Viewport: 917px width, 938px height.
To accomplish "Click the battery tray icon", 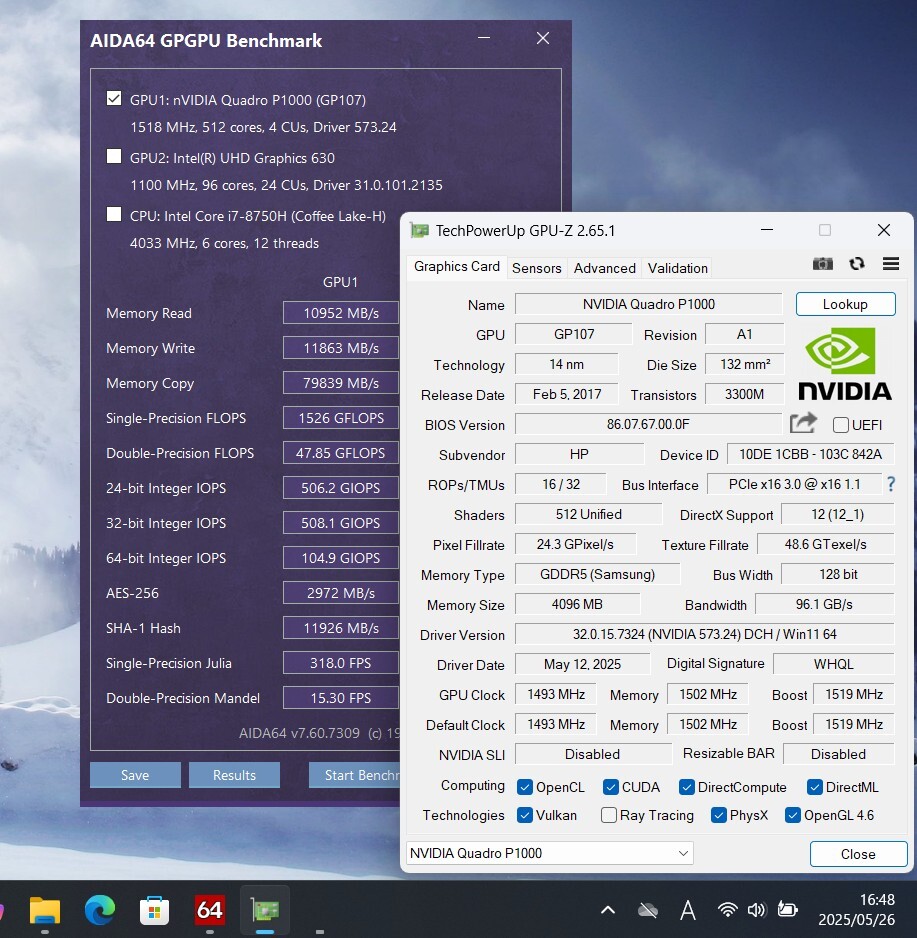I will pos(787,909).
